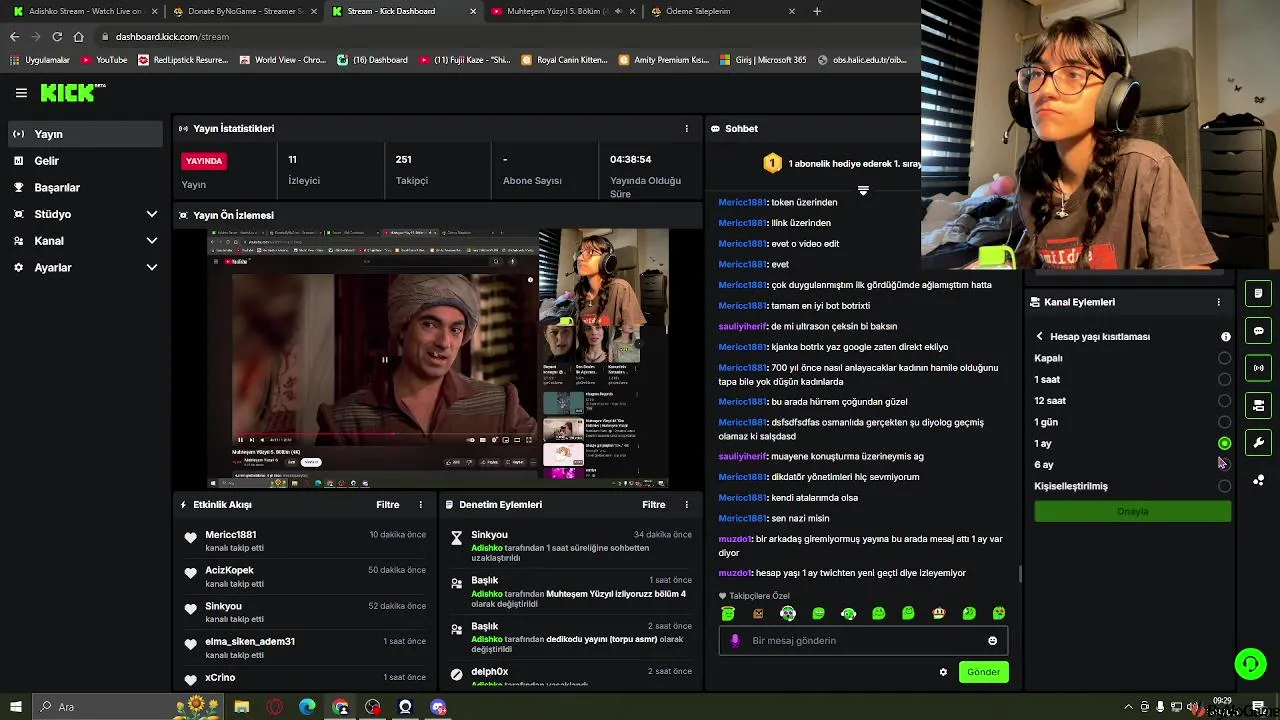
Task: Open Filtre for Etkinlik Akışı
Action: pos(388,505)
